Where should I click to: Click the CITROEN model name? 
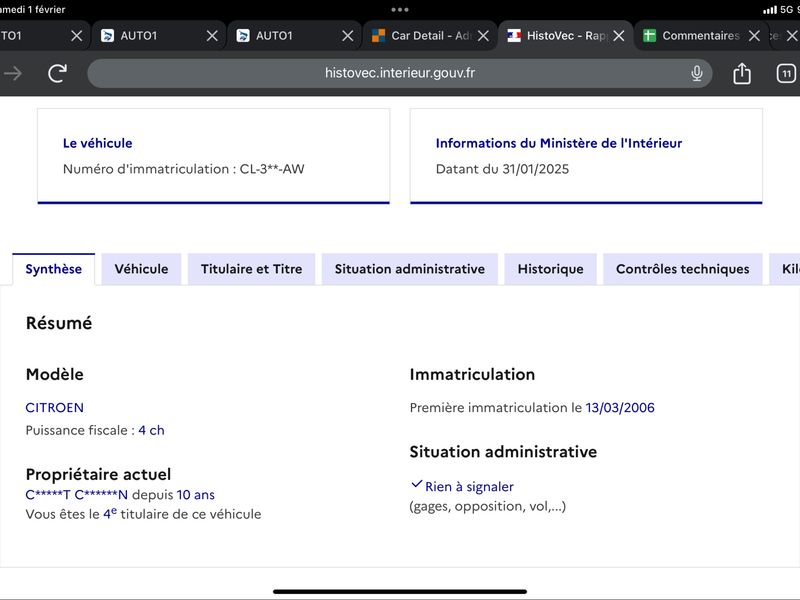point(55,408)
